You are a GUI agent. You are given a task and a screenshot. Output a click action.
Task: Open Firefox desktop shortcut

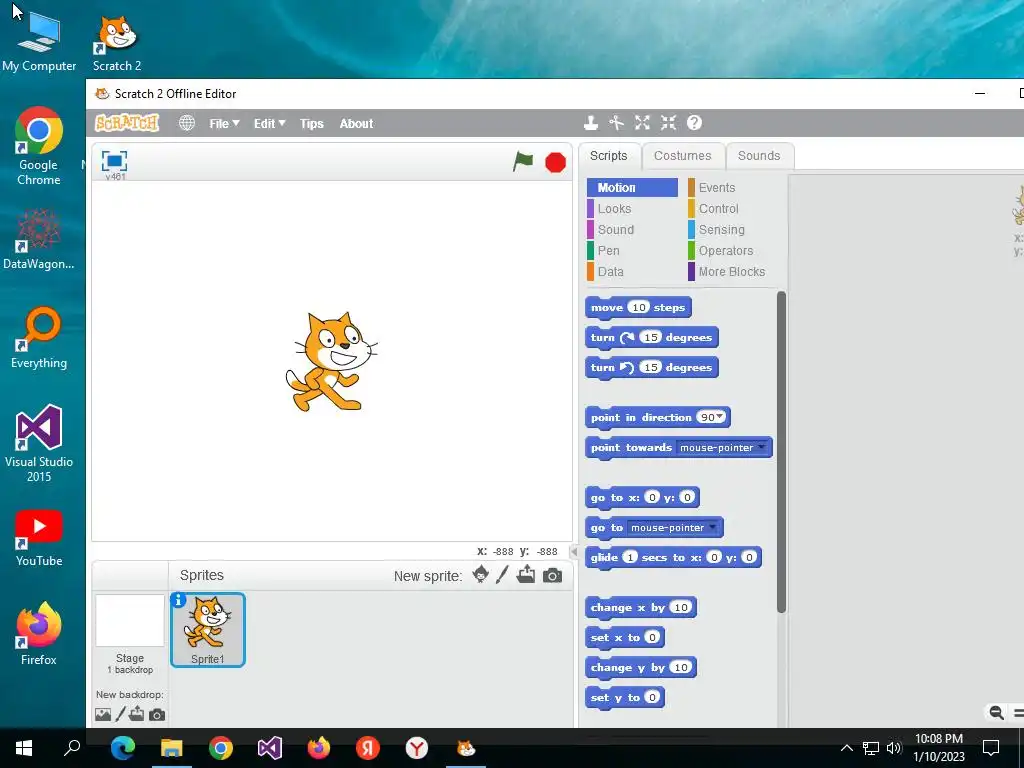point(39,633)
